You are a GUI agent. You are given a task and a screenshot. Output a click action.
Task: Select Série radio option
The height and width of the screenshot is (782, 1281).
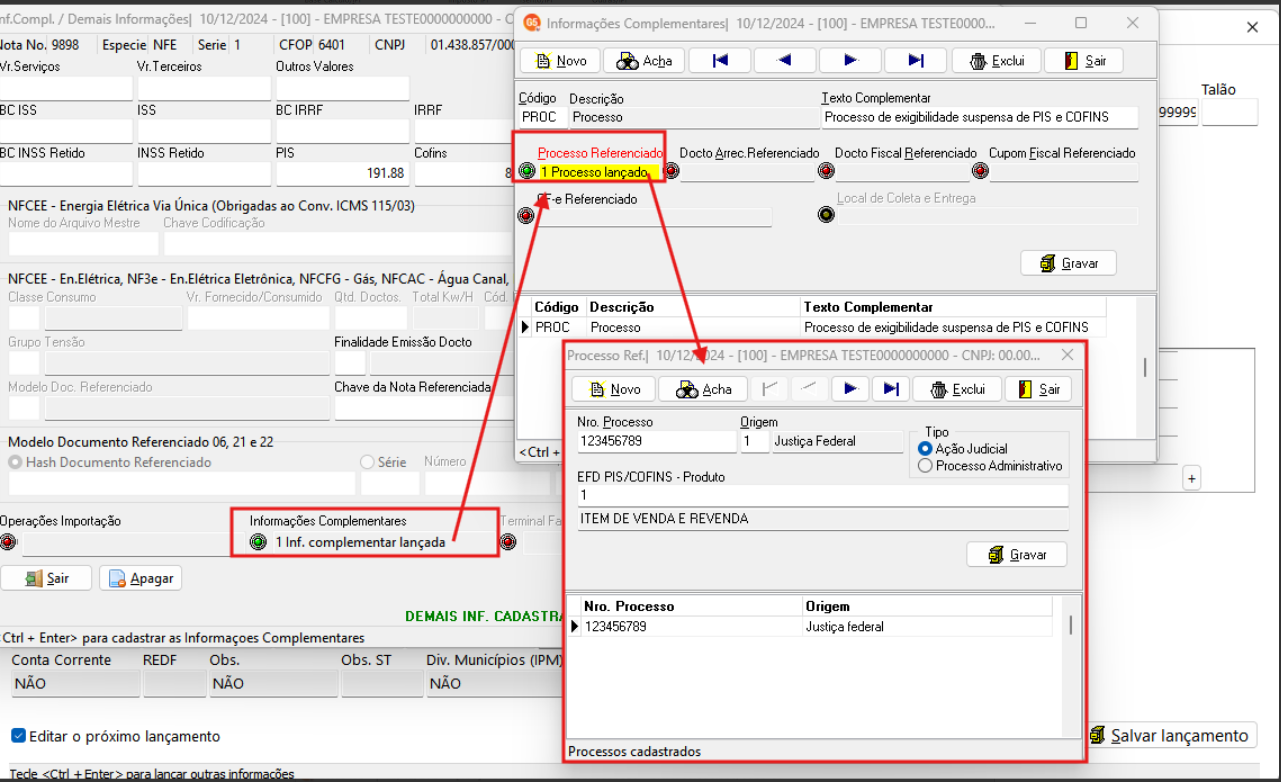[367, 462]
